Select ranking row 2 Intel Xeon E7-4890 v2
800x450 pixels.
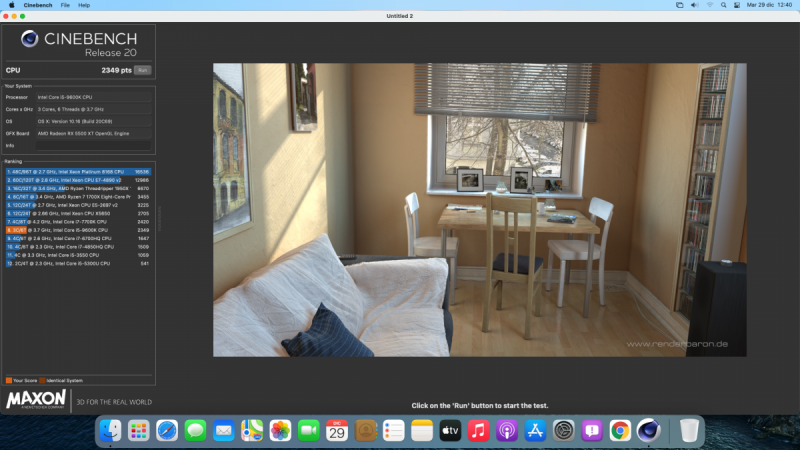(x=78, y=180)
